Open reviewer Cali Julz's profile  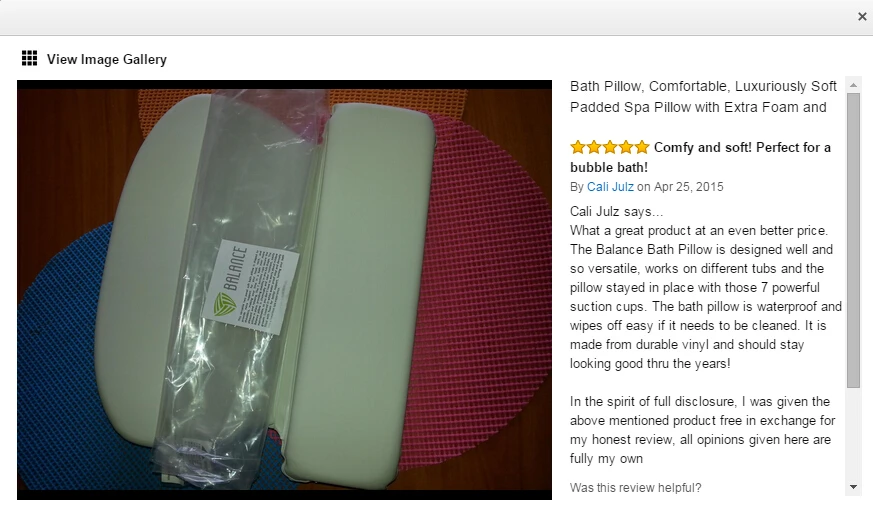point(610,187)
